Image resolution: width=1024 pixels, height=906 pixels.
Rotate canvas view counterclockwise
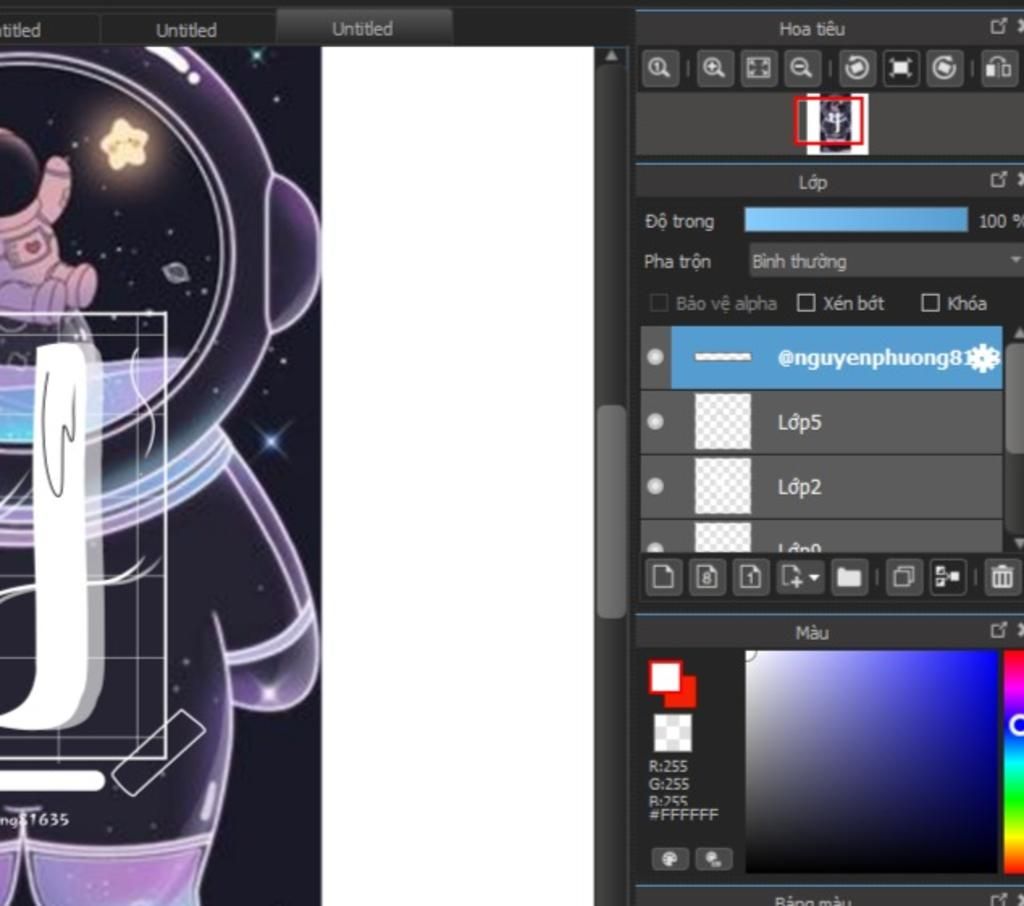(857, 68)
